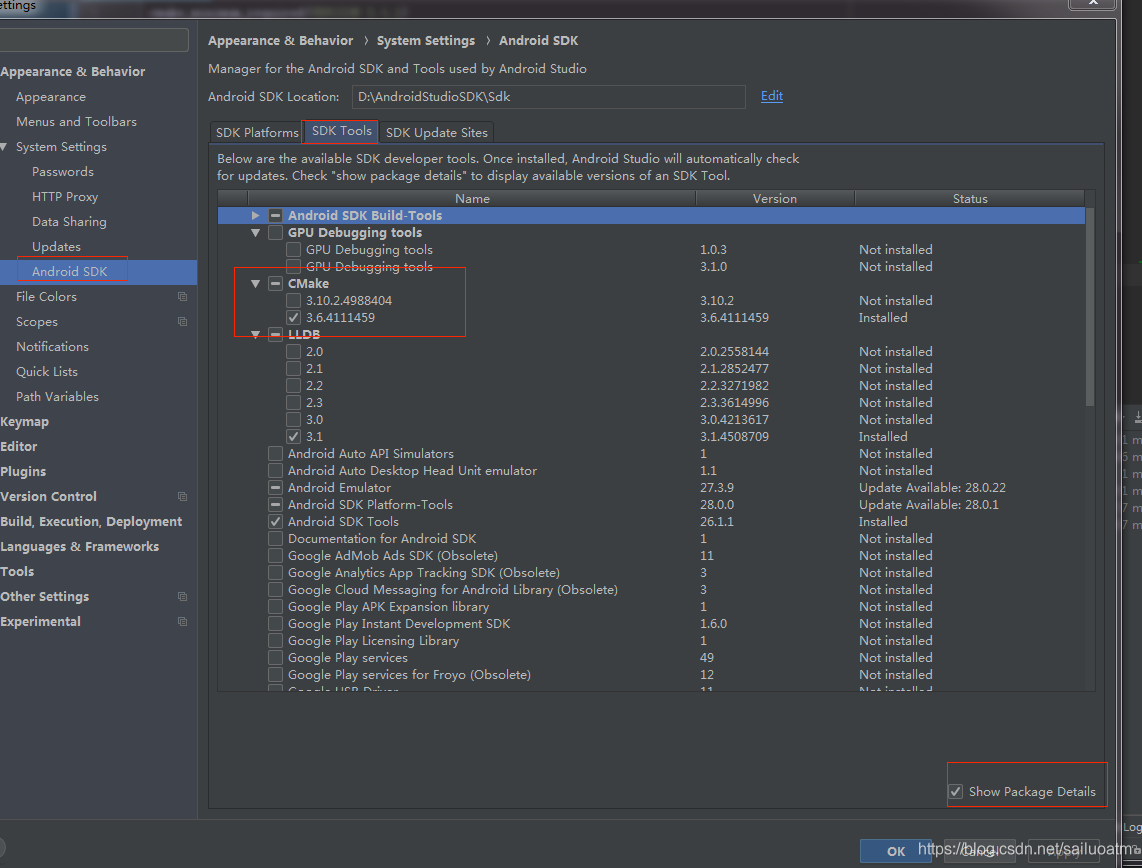The image size is (1142, 868).
Task: Click the settings search box
Action: (x=94, y=40)
